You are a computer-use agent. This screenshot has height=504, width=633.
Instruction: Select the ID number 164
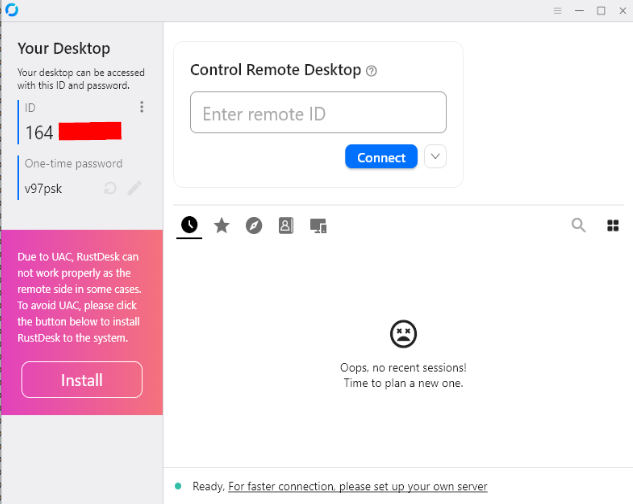(39, 132)
